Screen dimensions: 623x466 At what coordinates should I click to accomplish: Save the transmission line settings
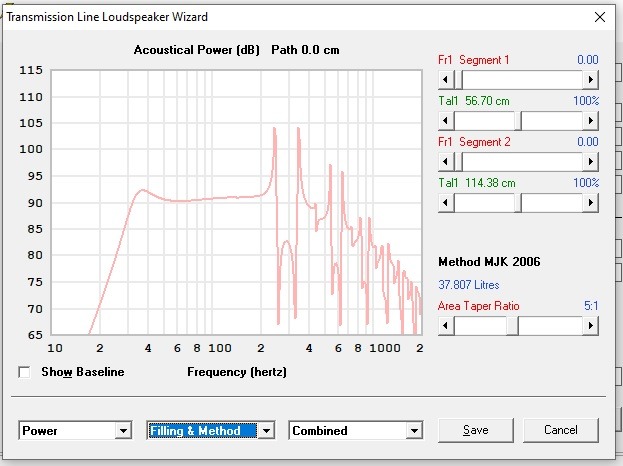476,430
